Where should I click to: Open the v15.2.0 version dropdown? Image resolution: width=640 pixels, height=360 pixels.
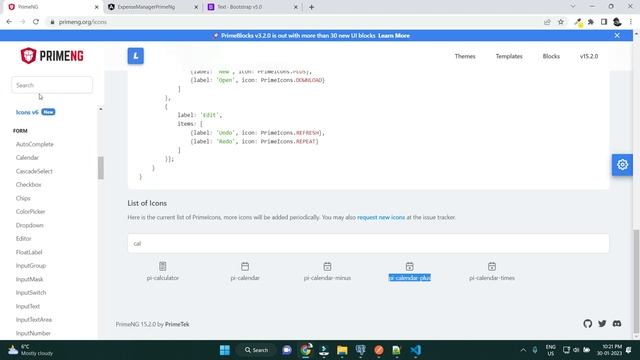[x=589, y=56]
